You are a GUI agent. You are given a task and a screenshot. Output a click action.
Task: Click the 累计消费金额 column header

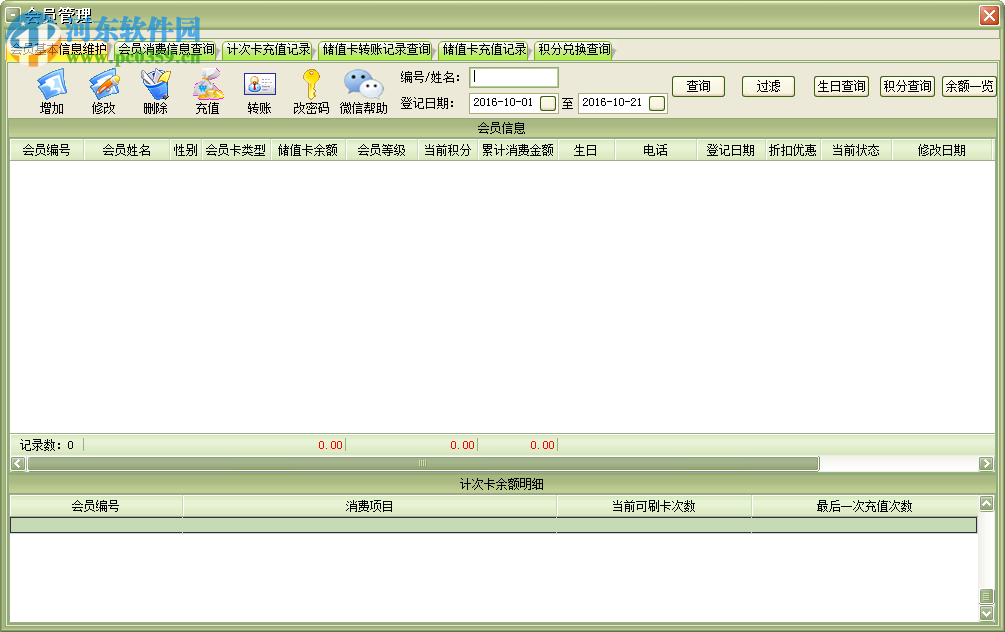click(518, 150)
